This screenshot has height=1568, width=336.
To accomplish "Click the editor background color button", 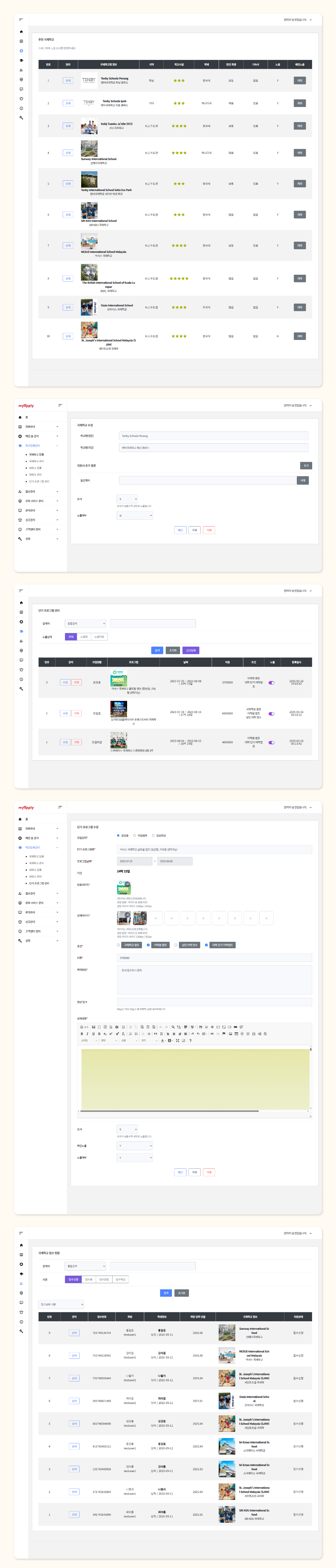I will [171, 1041].
